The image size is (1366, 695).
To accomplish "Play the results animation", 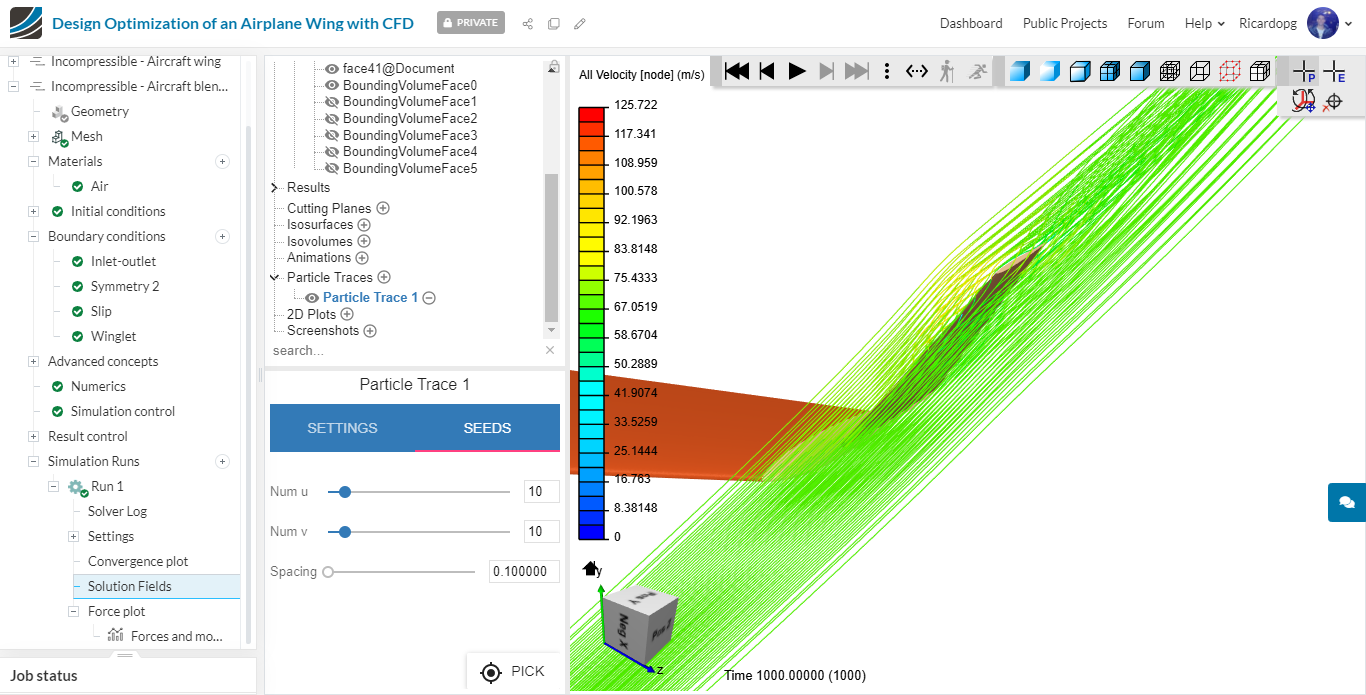I will (797, 71).
